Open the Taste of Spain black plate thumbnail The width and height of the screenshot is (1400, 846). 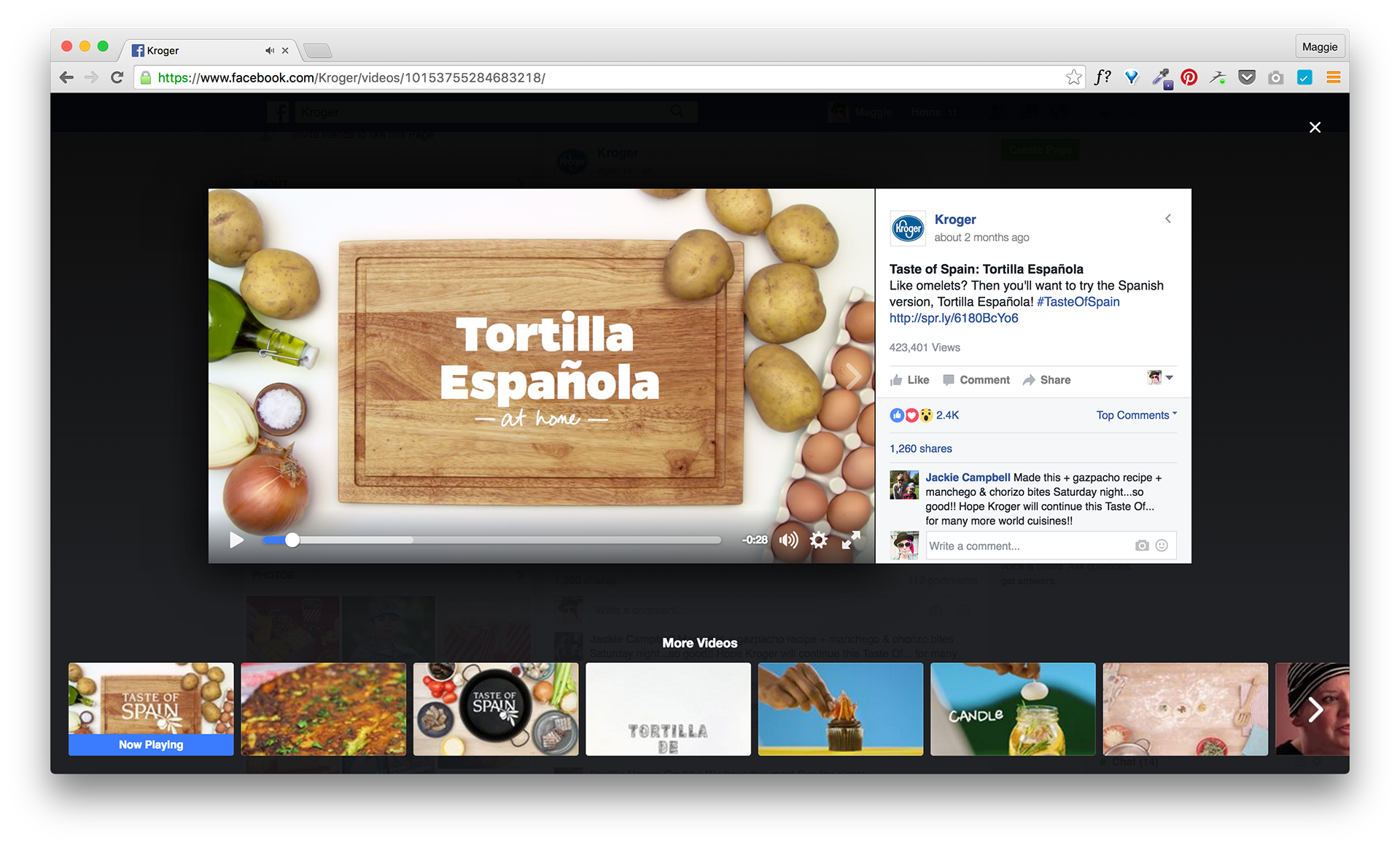(496, 709)
